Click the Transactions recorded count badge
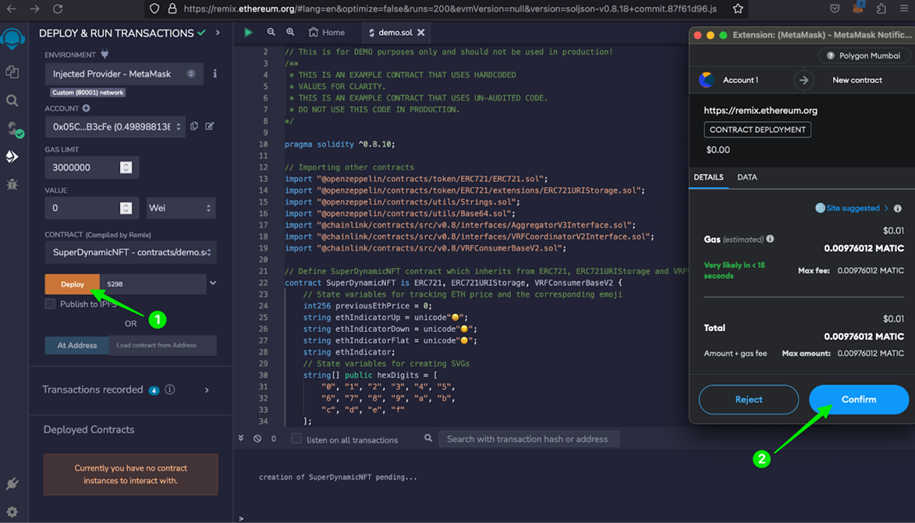This screenshot has width=915, height=523. pos(154,390)
